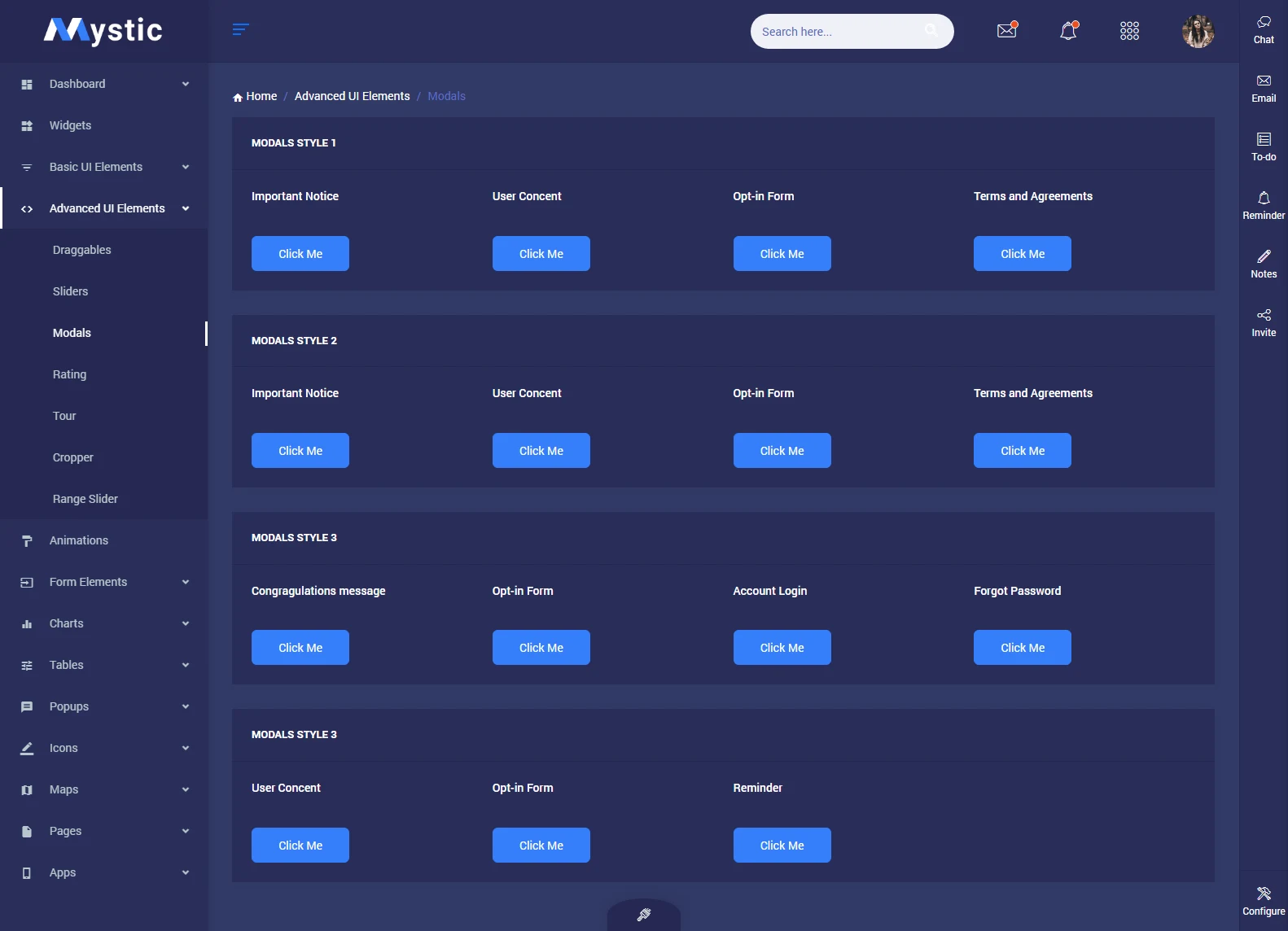The width and height of the screenshot is (1288, 931).
Task: Open the Configure tools icon
Action: 1264,894
